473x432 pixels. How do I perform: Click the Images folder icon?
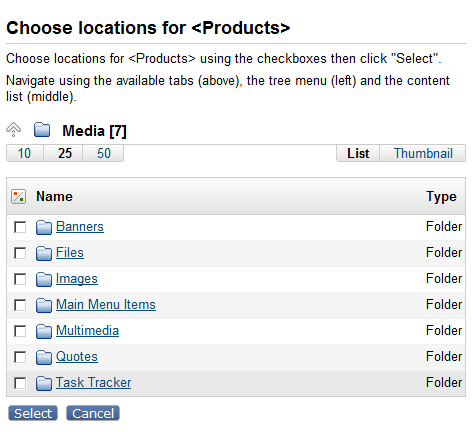[x=44, y=279]
